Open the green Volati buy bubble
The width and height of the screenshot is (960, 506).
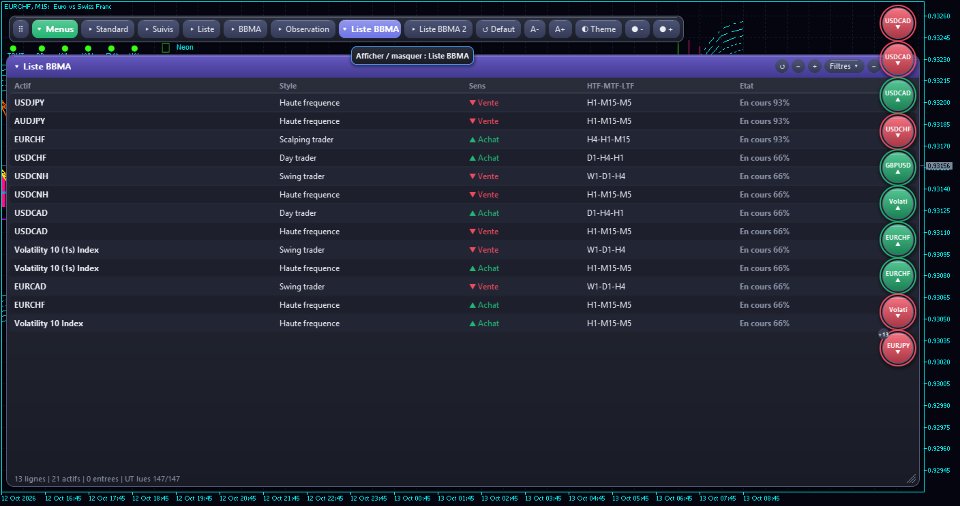pos(898,203)
